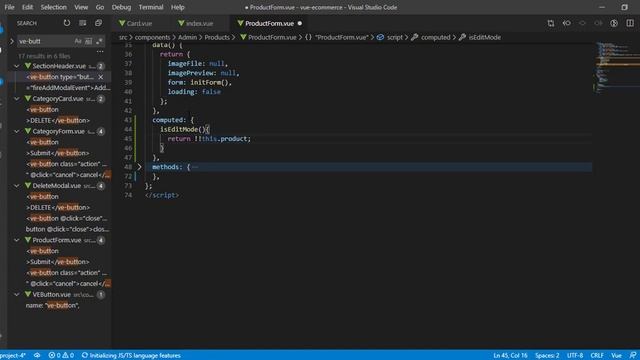This screenshot has width=640, height=360.
Task: Click Initializing JS/TS language features status
Action: 131,356
